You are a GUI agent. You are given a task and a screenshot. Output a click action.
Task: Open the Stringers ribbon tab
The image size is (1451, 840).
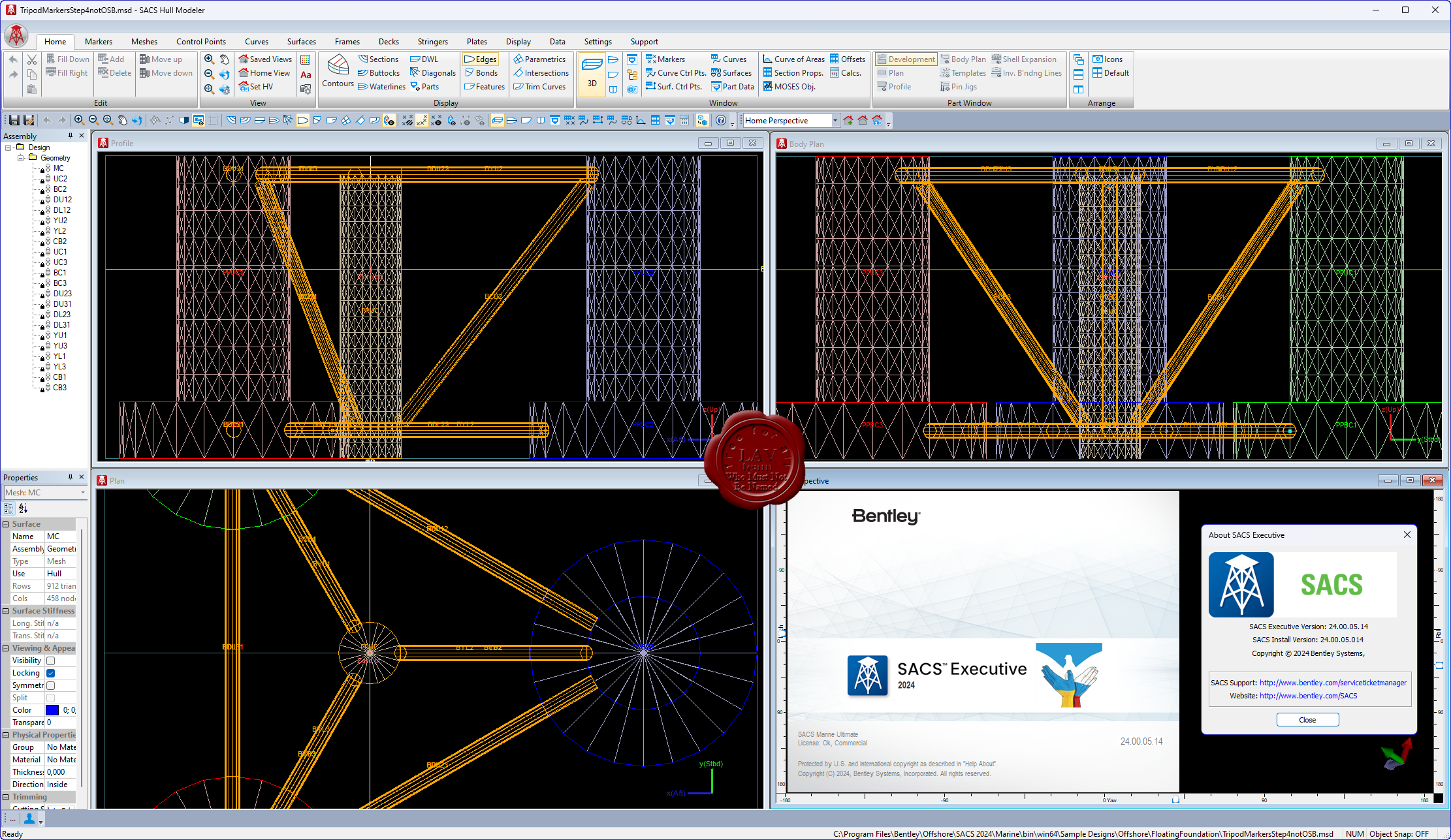432,41
